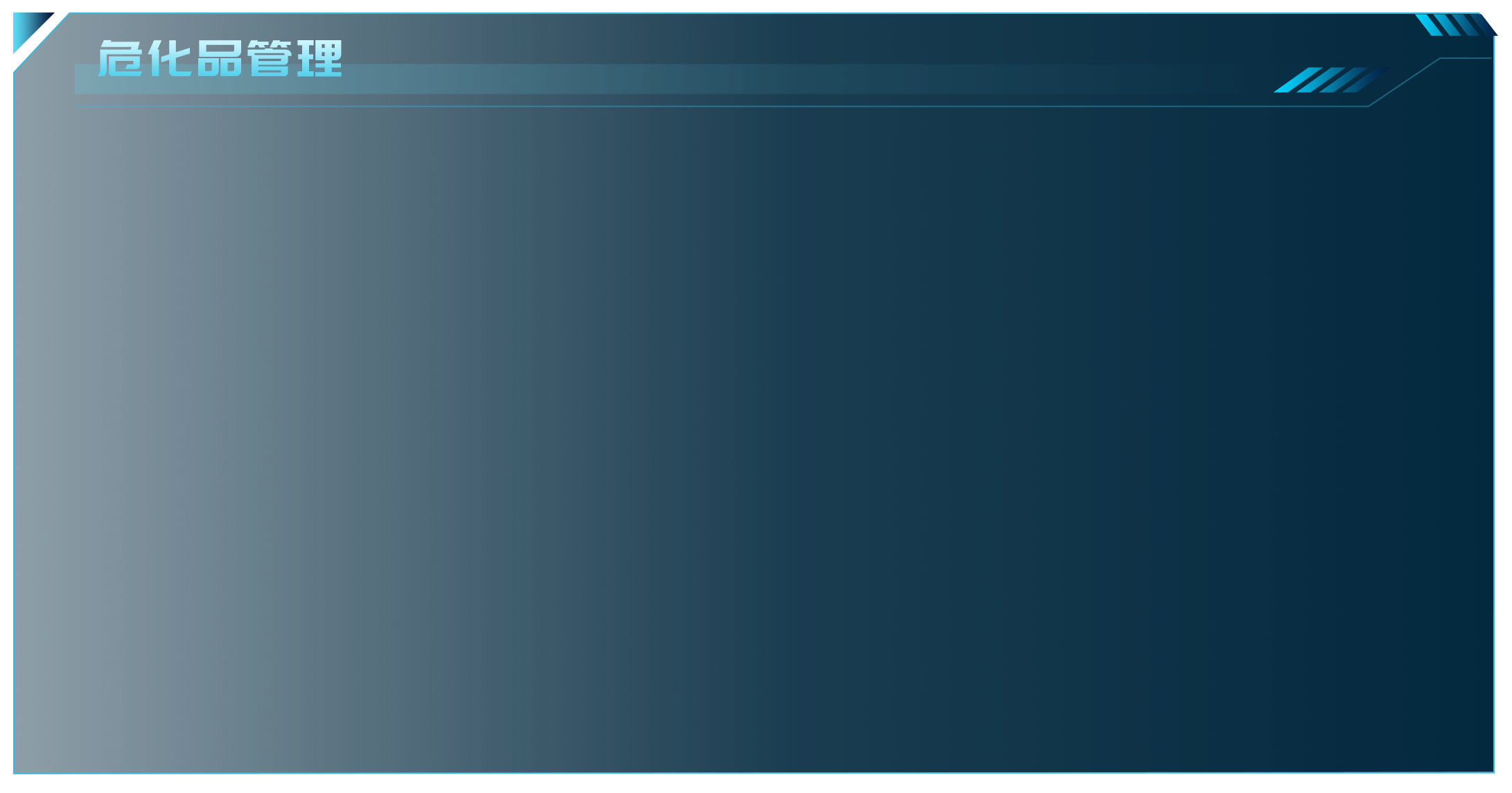Click the short line segment at header's far right
Image resolution: width=1512 pixels, height=793 pixels.
pyautogui.click(x=1466, y=58)
